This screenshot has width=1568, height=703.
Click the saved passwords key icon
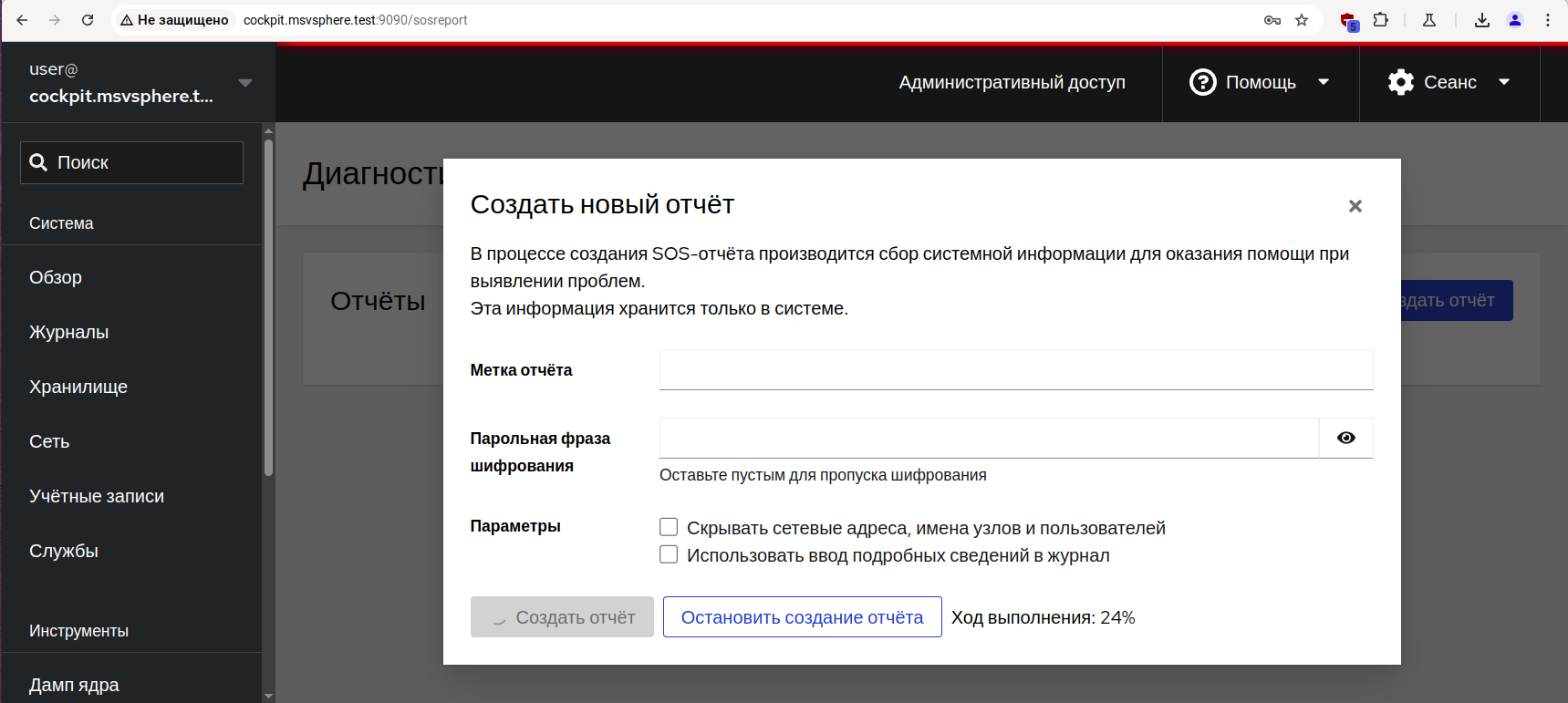pyautogui.click(x=1272, y=20)
